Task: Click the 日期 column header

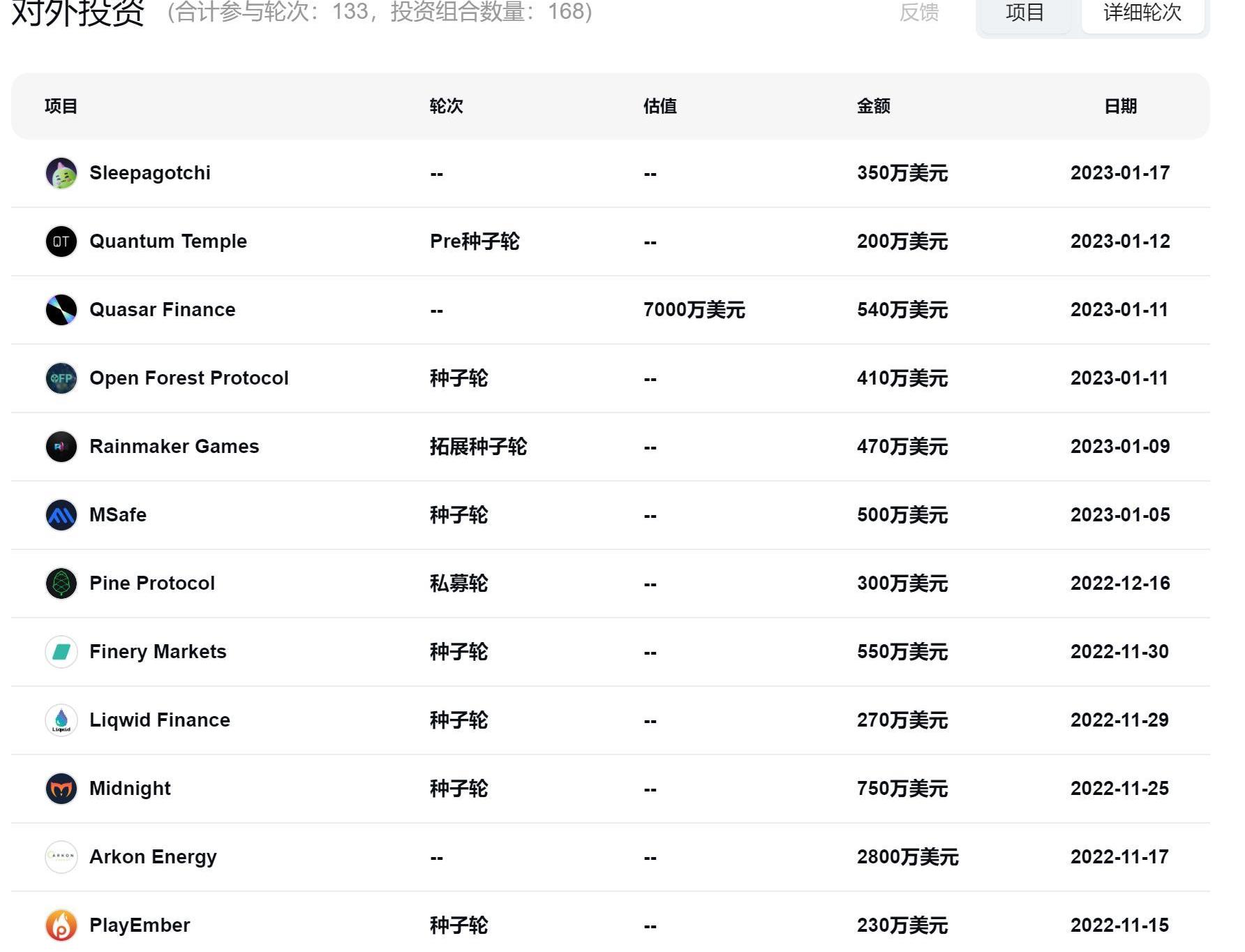Action: click(x=1121, y=106)
